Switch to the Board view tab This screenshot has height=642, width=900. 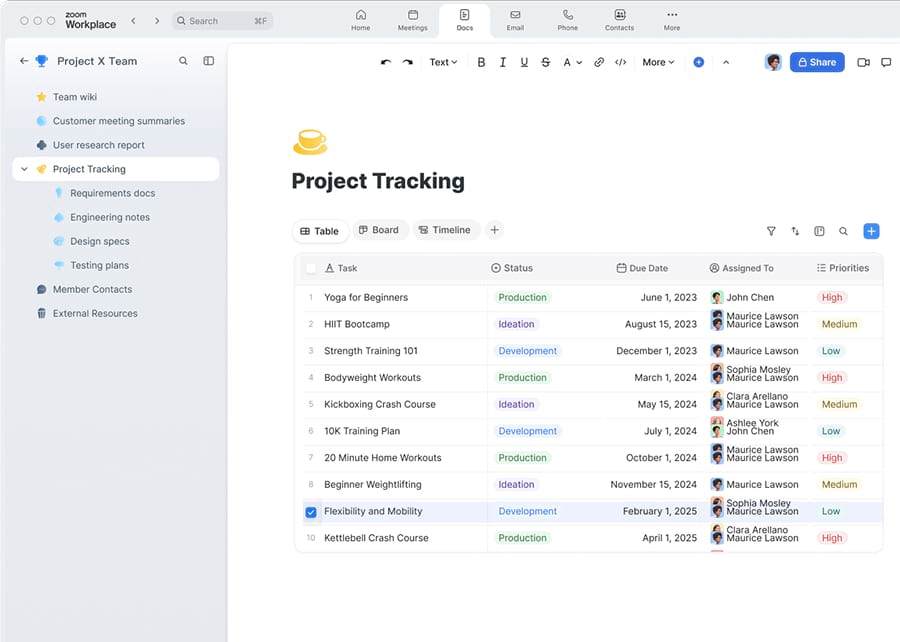[378, 230]
